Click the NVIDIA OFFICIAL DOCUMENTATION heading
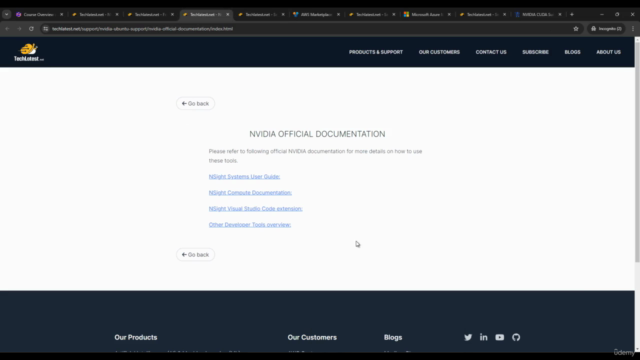The image size is (640, 360). pos(317,134)
